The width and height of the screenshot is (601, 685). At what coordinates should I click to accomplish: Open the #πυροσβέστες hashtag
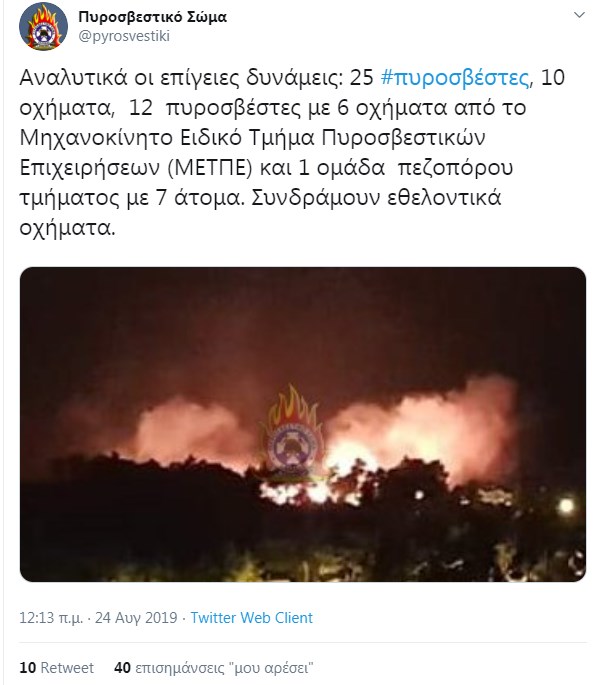[x=456, y=78]
